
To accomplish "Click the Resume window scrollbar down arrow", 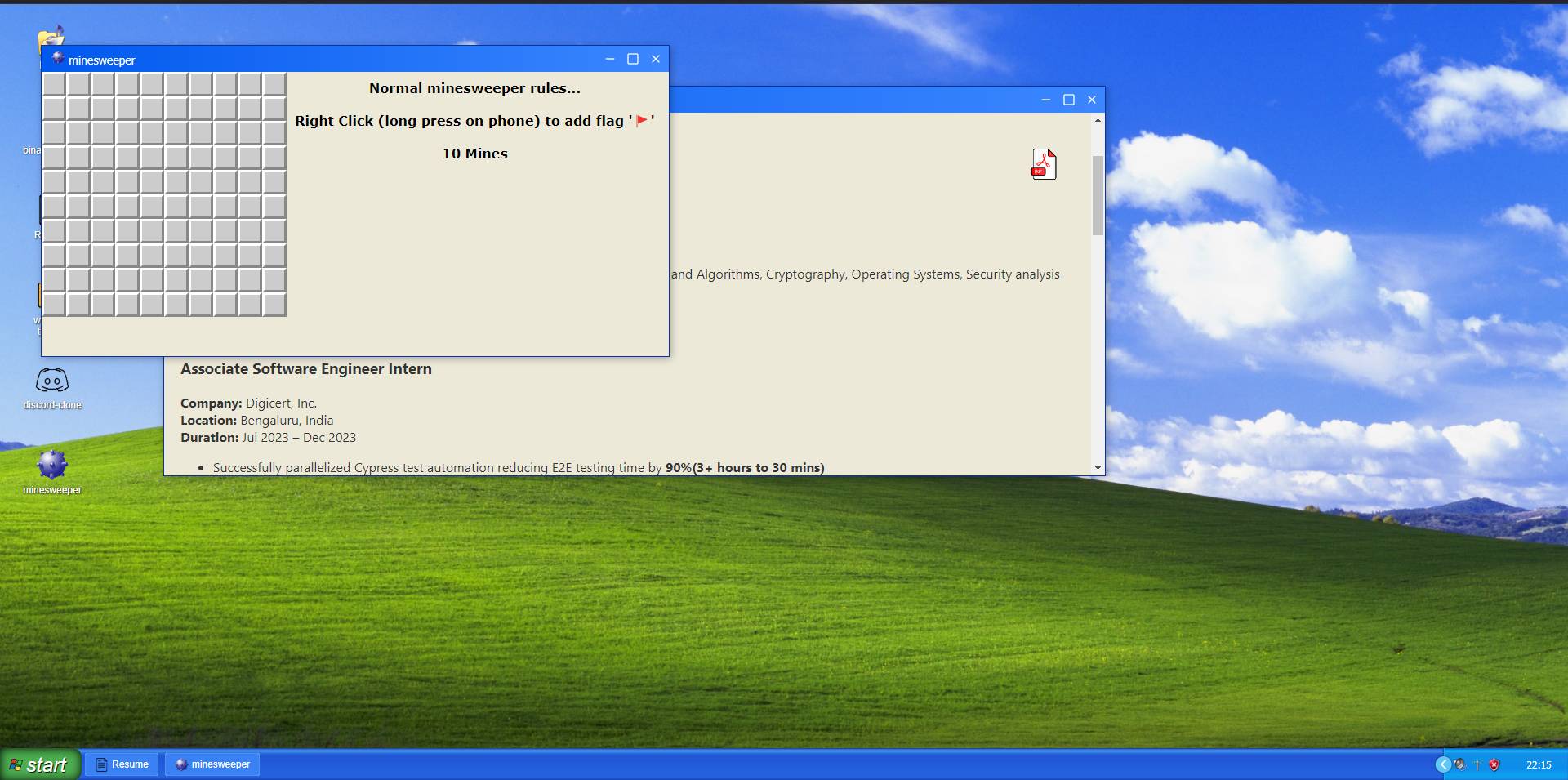I will [1098, 468].
